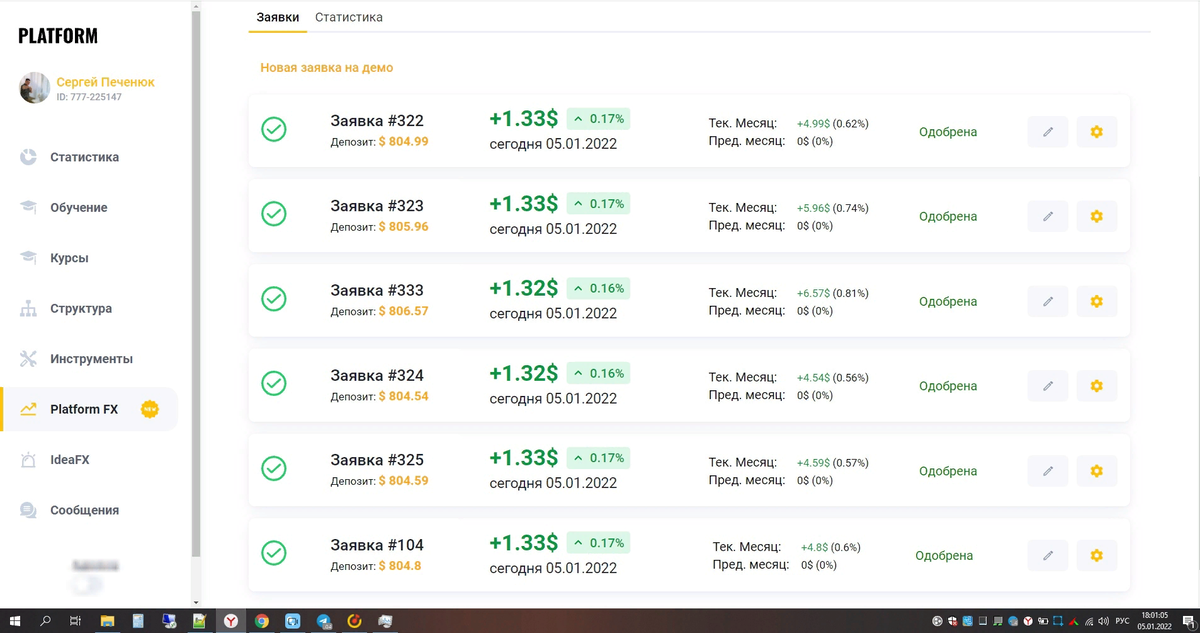1200x633 pixels.
Task: Open settings gear for Заявка #323
Action: (1096, 216)
